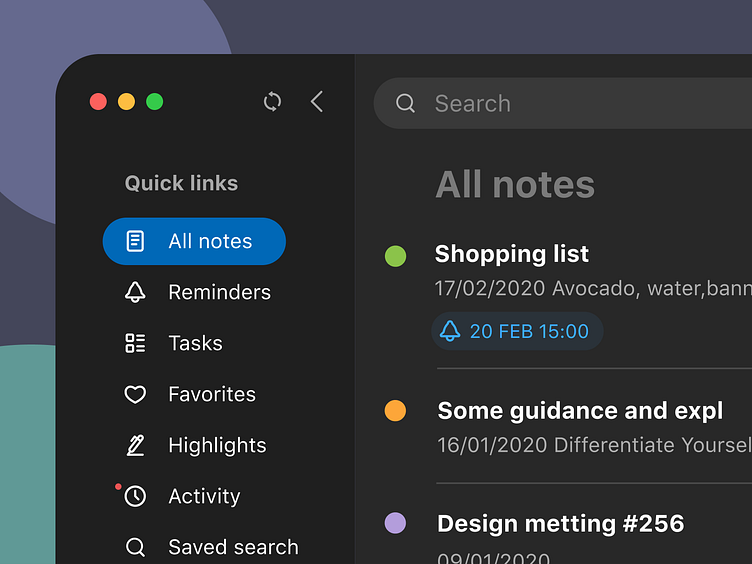Go to Saved search list
Viewport: 752px width, 564px height.
click(233, 547)
